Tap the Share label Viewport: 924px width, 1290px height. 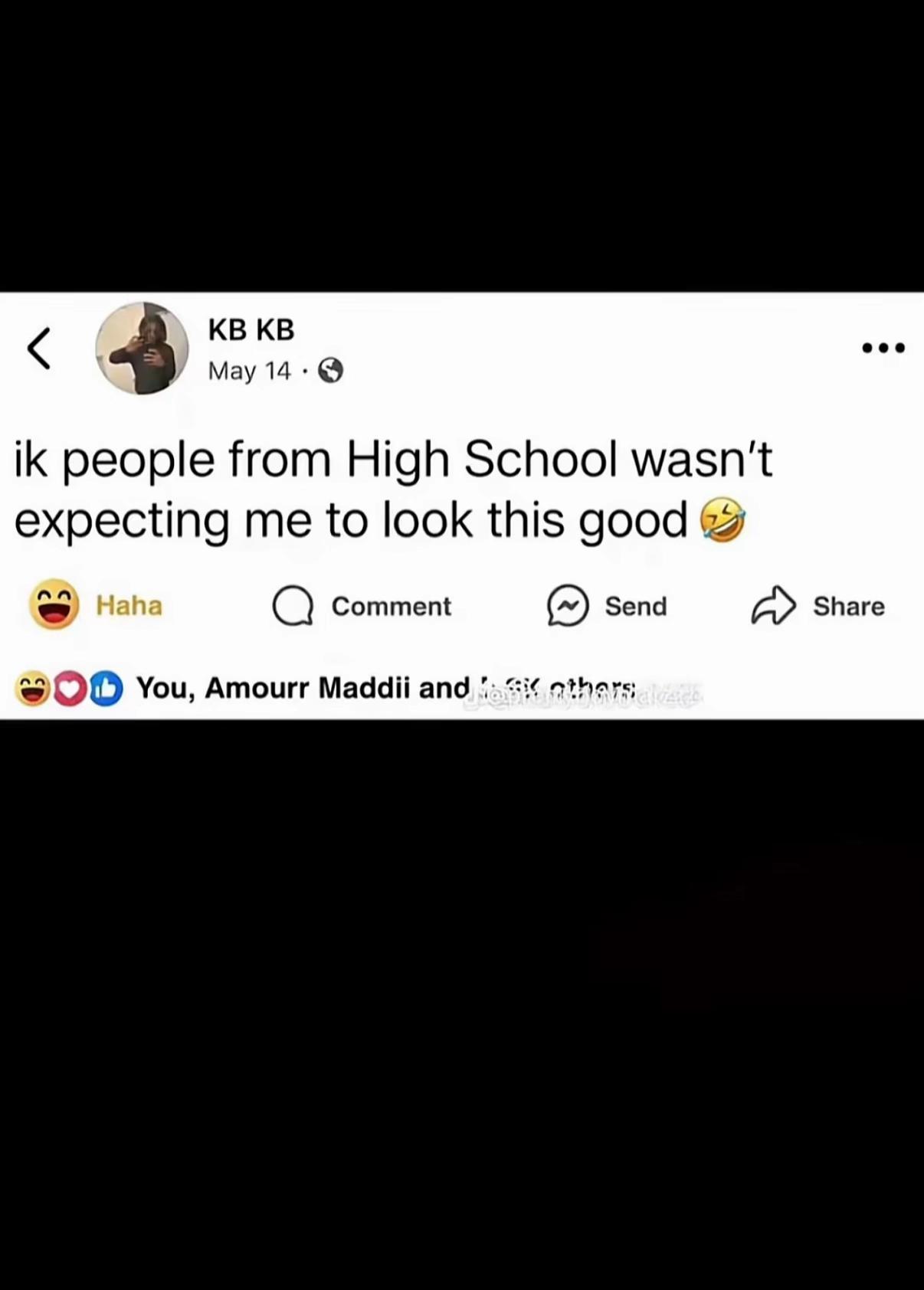[849, 606]
